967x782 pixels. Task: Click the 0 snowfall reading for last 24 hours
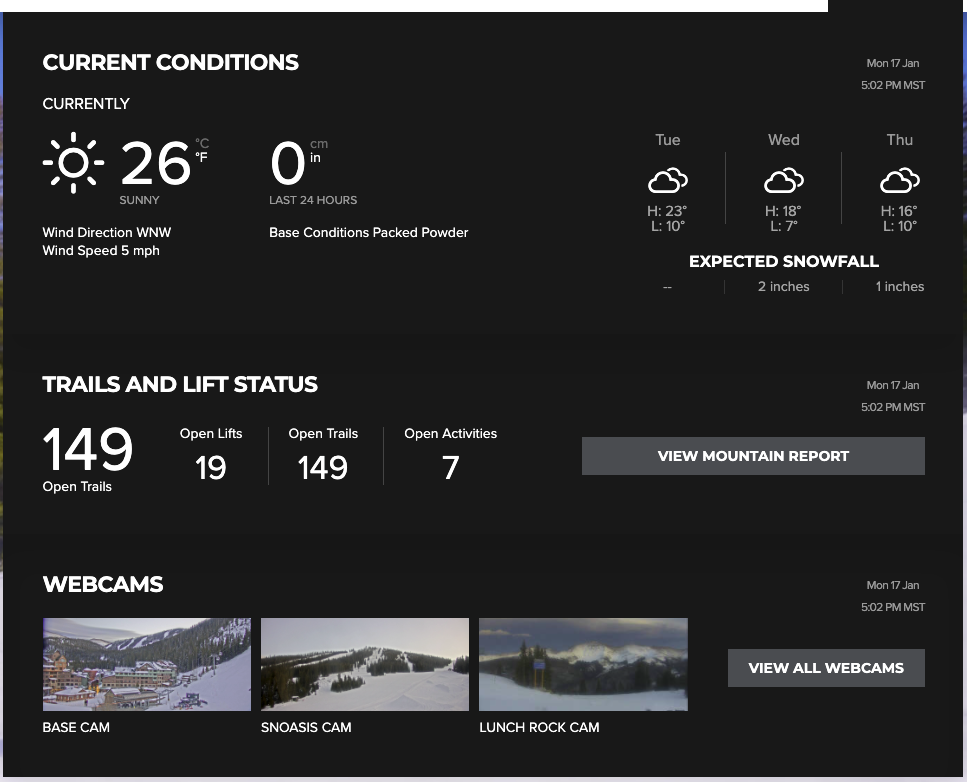point(287,163)
